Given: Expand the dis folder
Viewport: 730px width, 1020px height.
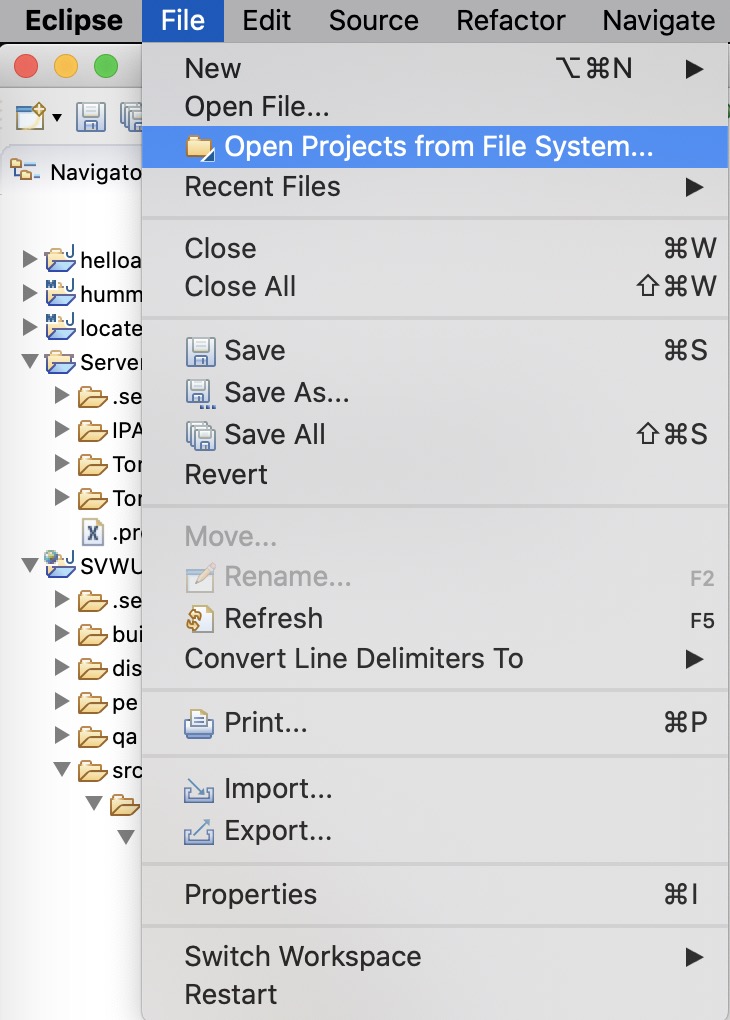Looking at the screenshot, I should [x=62, y=667].
